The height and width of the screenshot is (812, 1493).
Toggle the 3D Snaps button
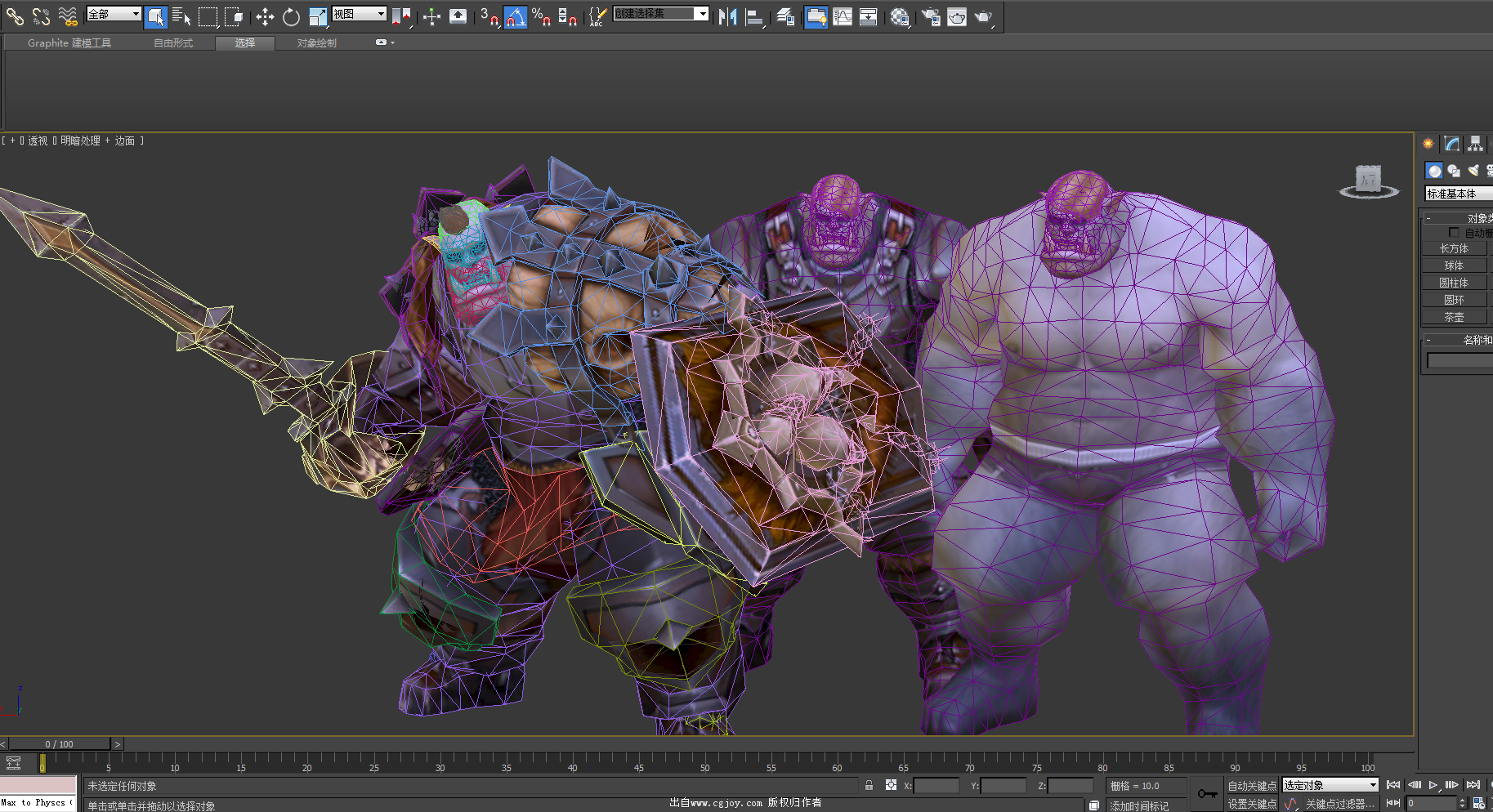489,16
